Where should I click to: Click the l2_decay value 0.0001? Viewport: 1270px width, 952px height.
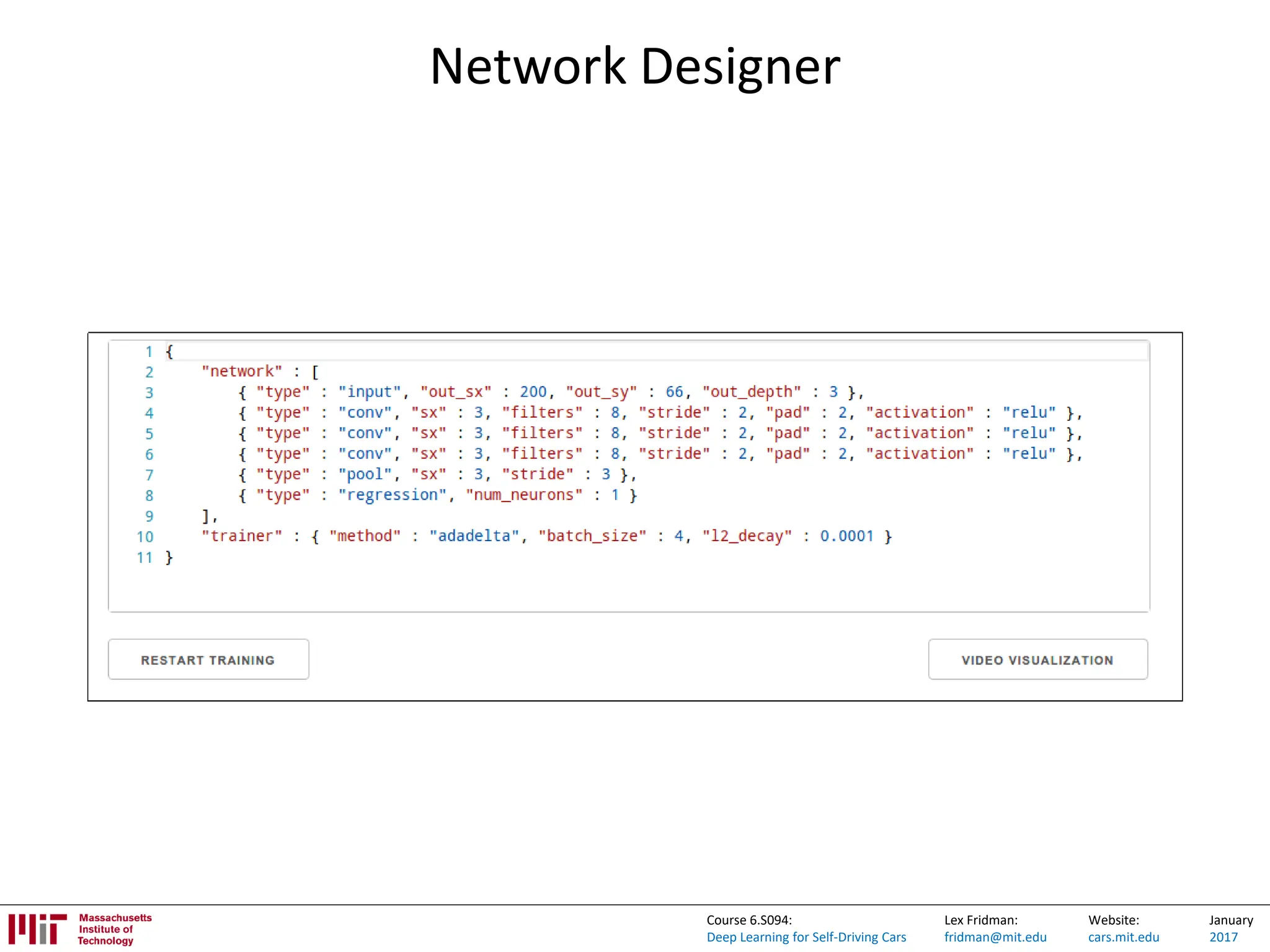(x=846, y=535)
